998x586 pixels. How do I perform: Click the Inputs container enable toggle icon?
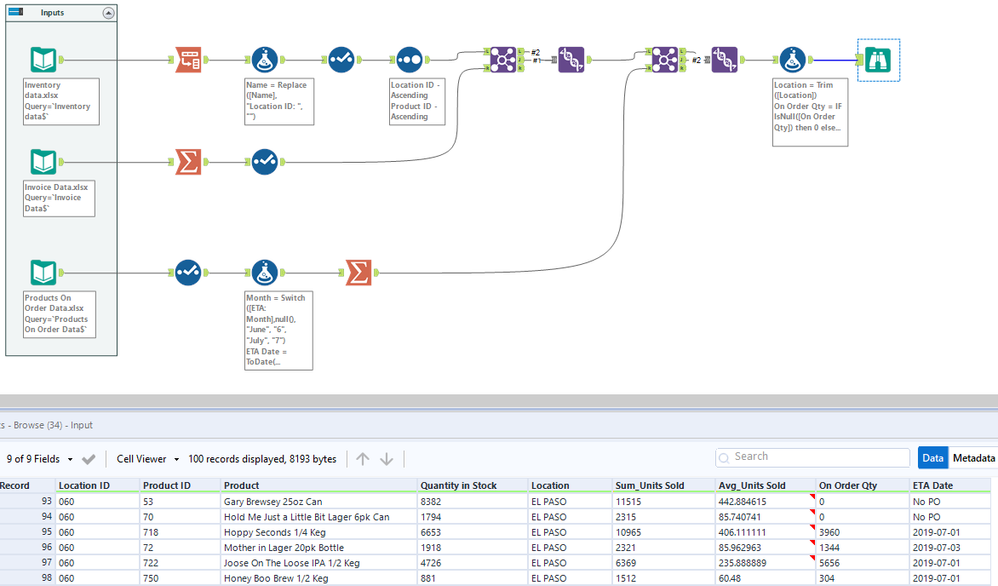pyautogui.click(x=16, y=12)
